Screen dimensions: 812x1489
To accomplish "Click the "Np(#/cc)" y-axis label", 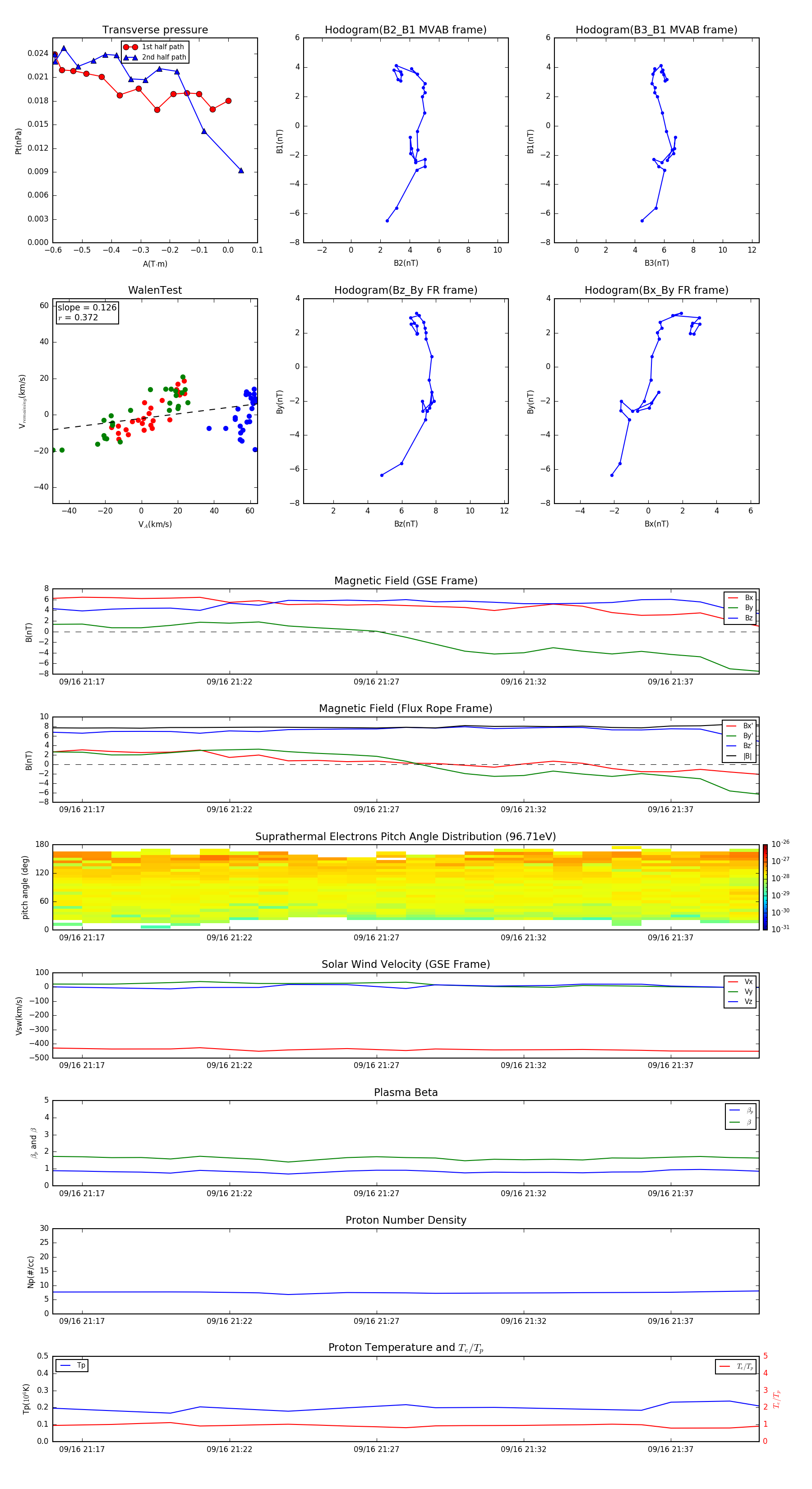I will [x=30, y=1272].
